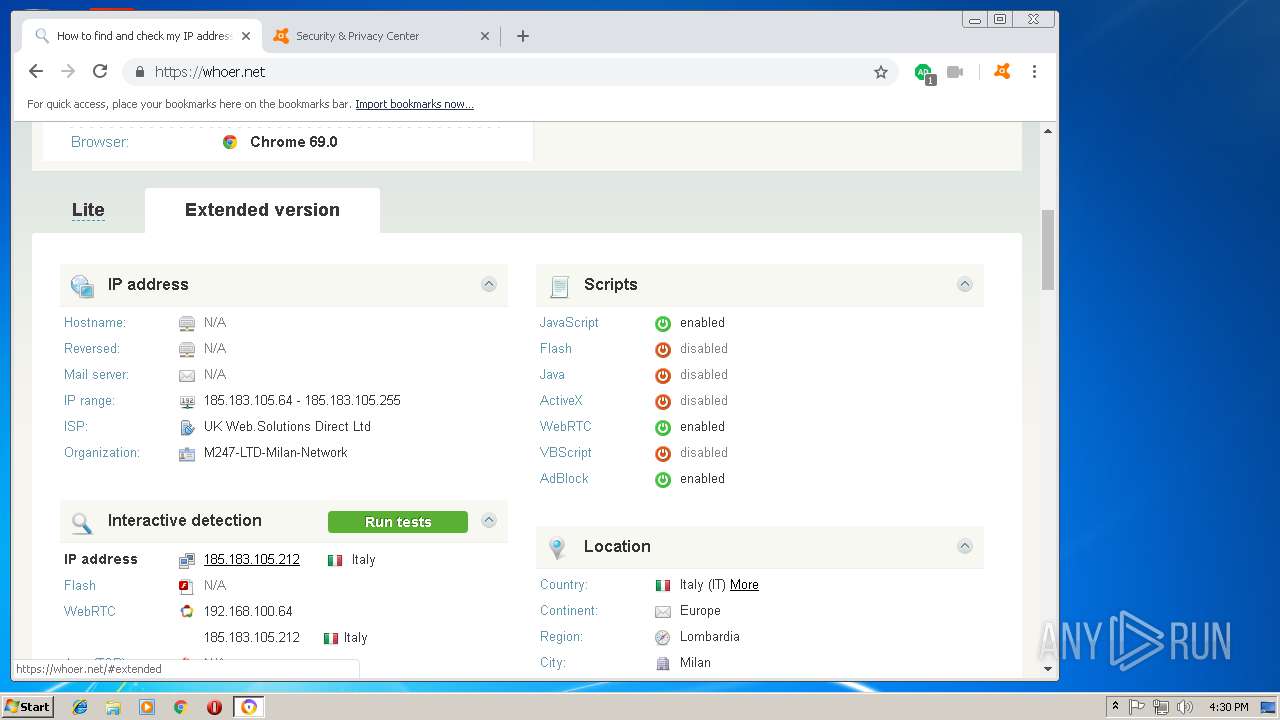Click the camera extension icon in toolbar

[955, 72]
